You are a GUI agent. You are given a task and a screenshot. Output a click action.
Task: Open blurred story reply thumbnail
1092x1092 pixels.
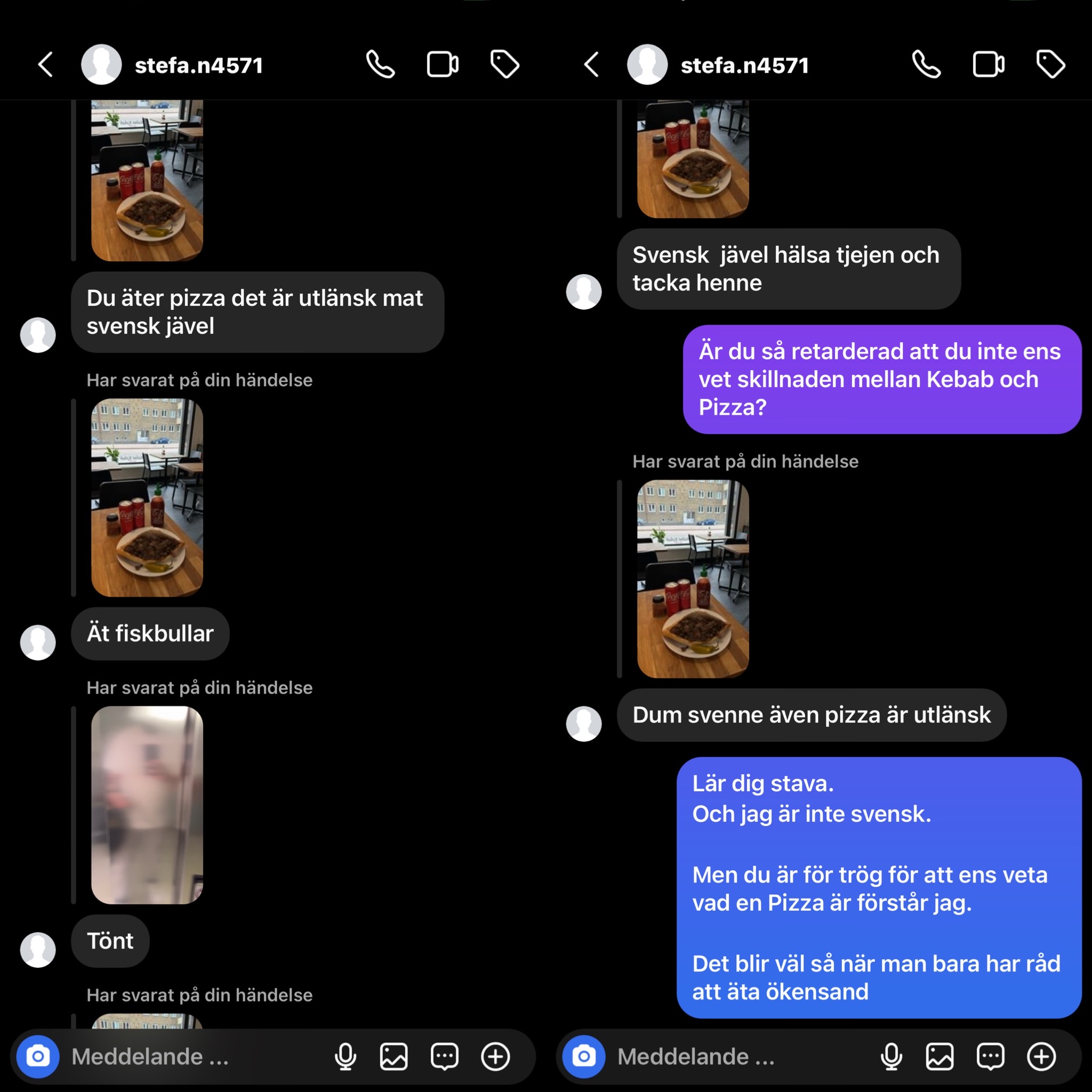pos(147,805)
